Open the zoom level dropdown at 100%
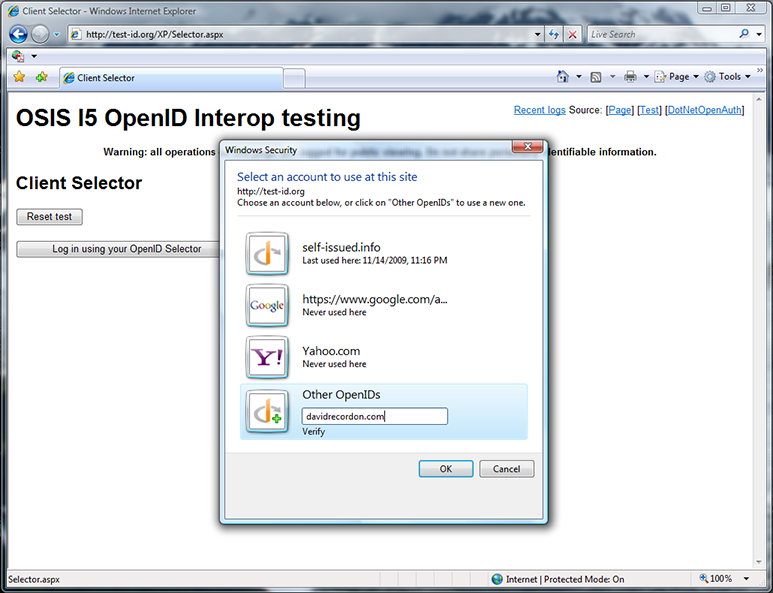 pyautogui.click(x=733, y=579)
